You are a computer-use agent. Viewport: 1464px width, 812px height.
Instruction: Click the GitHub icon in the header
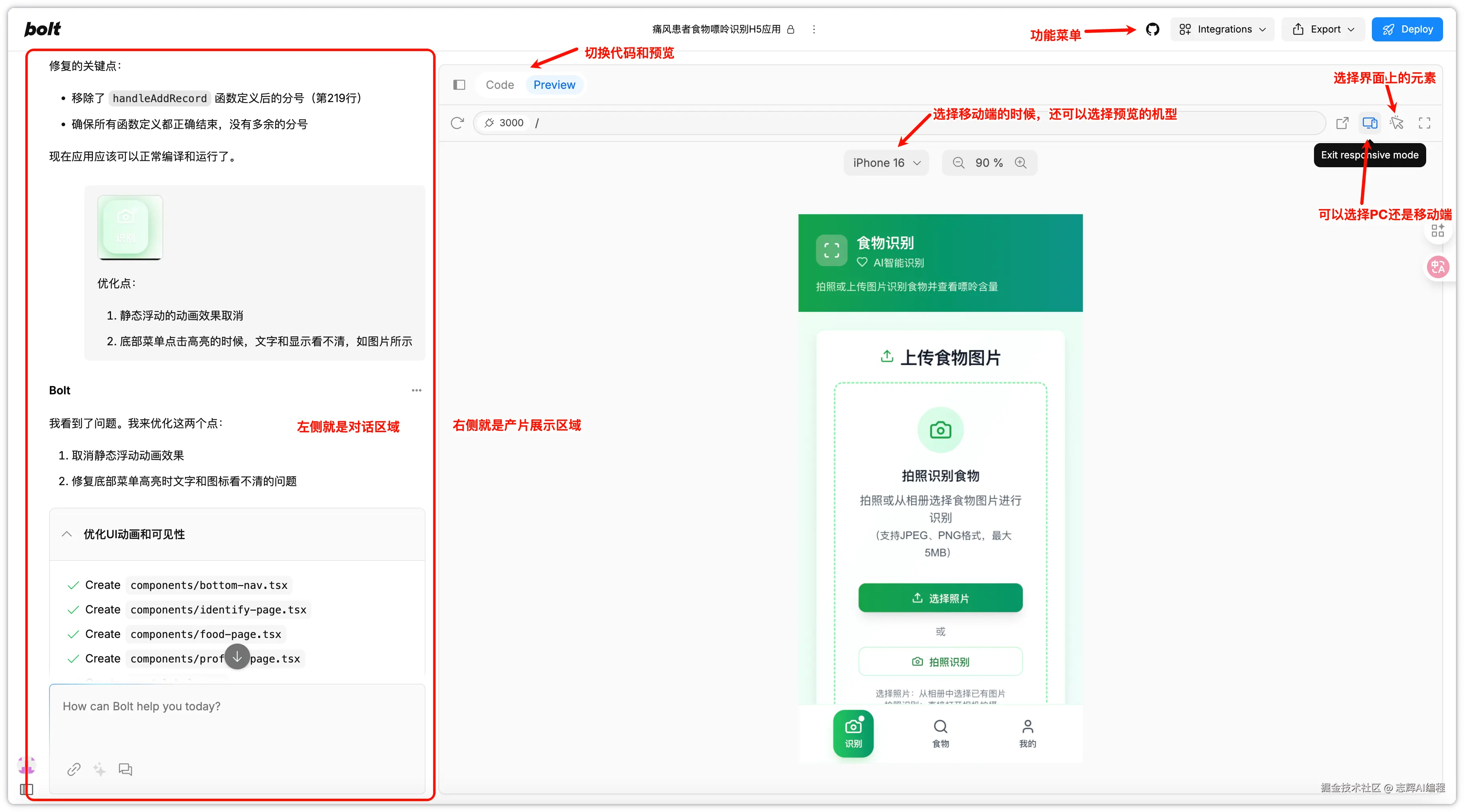coord(1152,29)
